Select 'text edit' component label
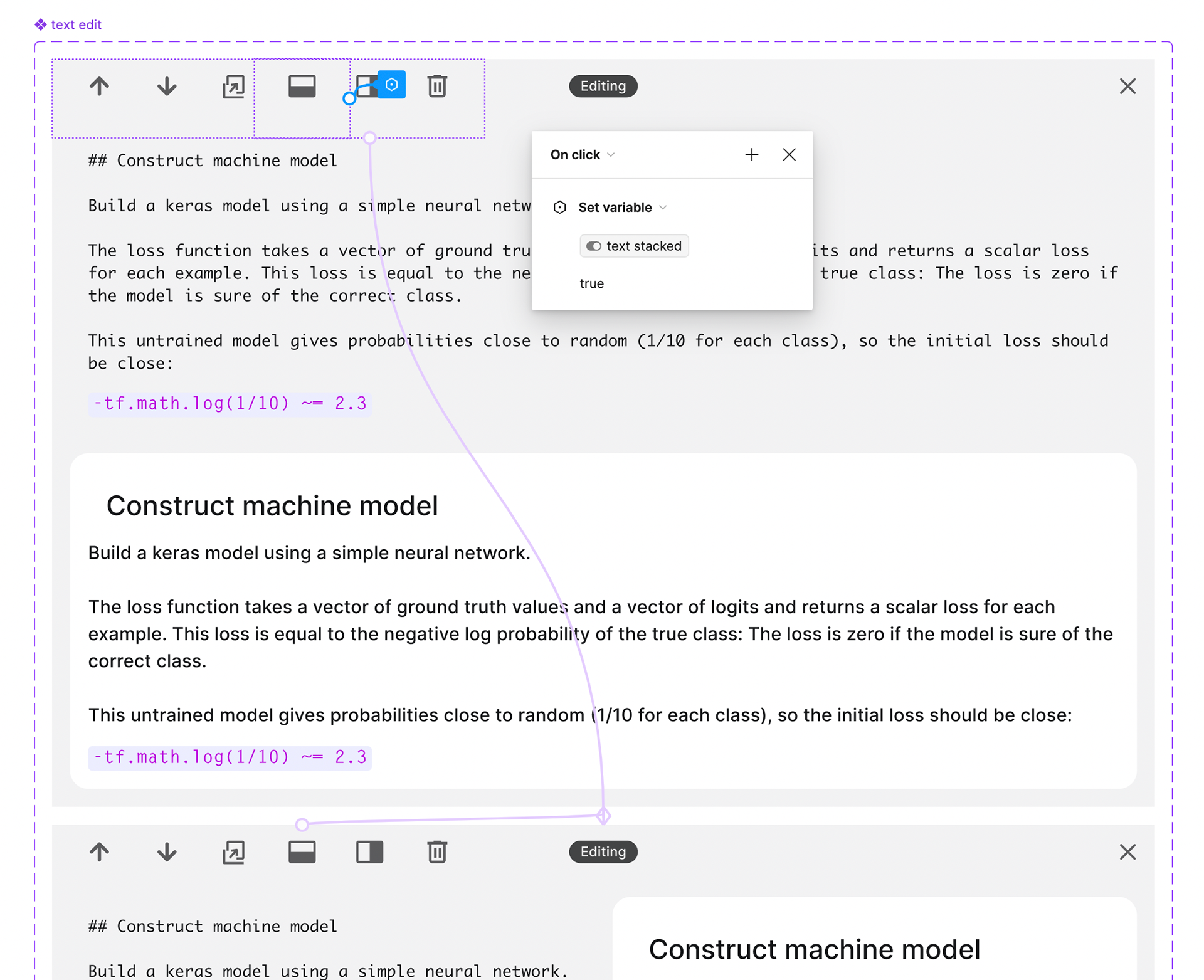Screen dimensions: 1204x980 75,24
